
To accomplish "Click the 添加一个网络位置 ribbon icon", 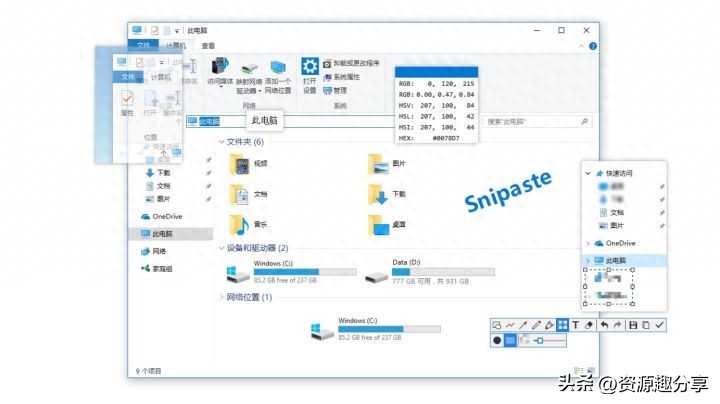I will pos(278,77).
